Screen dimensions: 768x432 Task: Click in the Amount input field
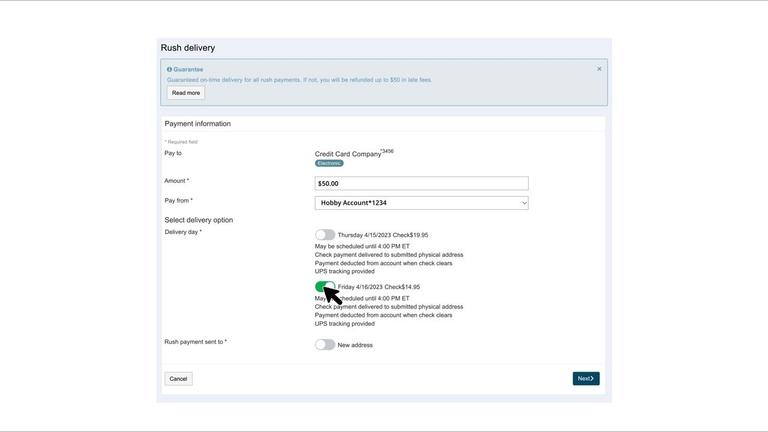tap(421, 184)
